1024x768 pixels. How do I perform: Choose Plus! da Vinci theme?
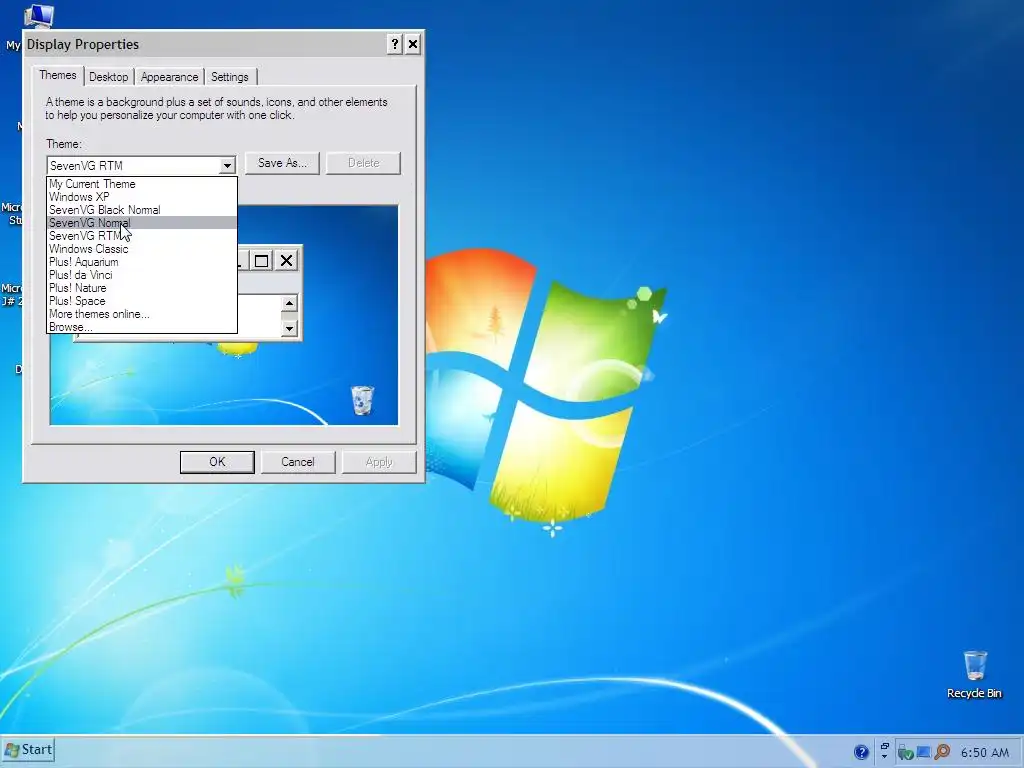click(x=142, y=275)
